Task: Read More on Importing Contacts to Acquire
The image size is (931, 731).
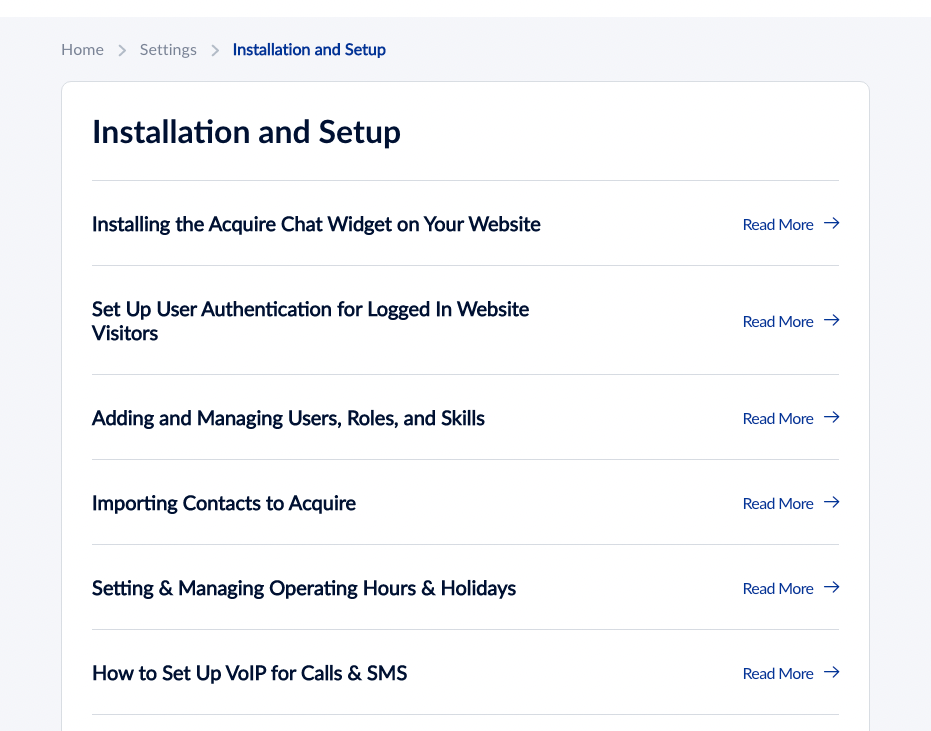Action: [778, 504]
